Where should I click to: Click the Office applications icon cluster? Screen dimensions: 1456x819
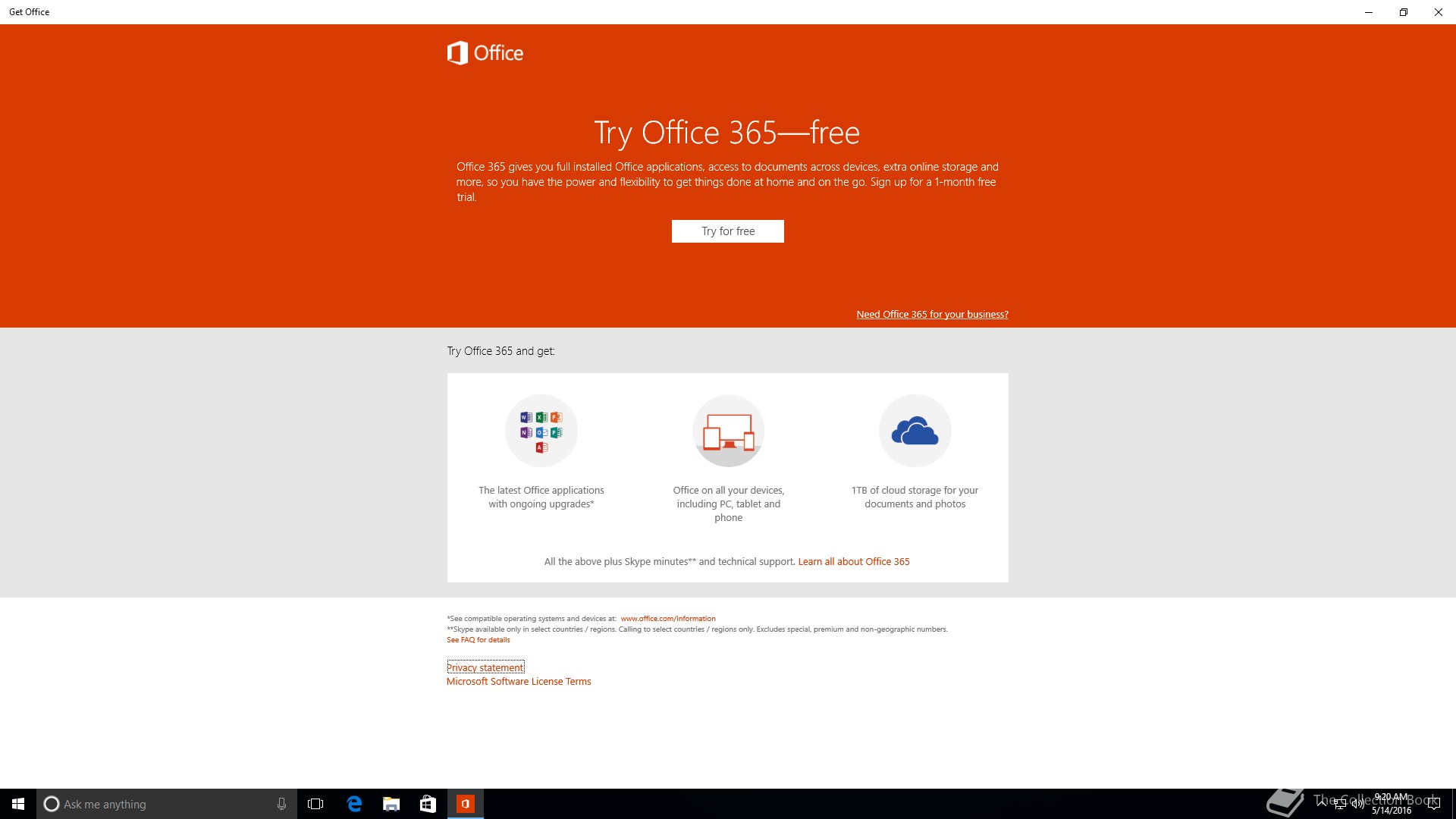541,431
